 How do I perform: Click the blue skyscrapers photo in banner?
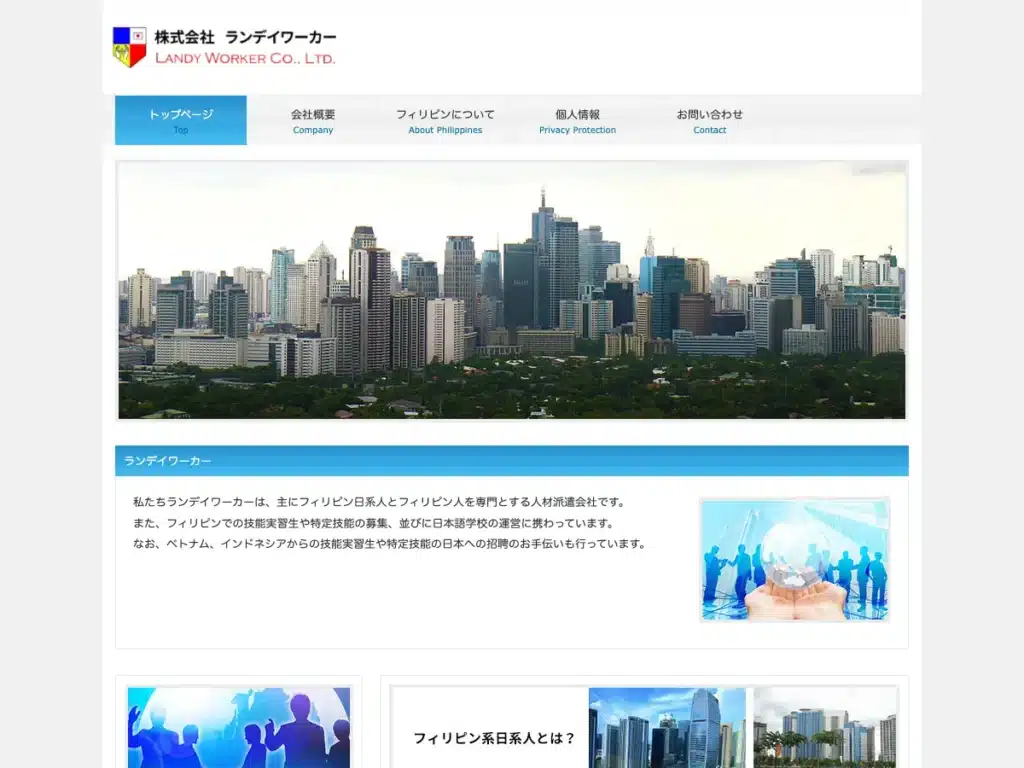coord(667,728)
